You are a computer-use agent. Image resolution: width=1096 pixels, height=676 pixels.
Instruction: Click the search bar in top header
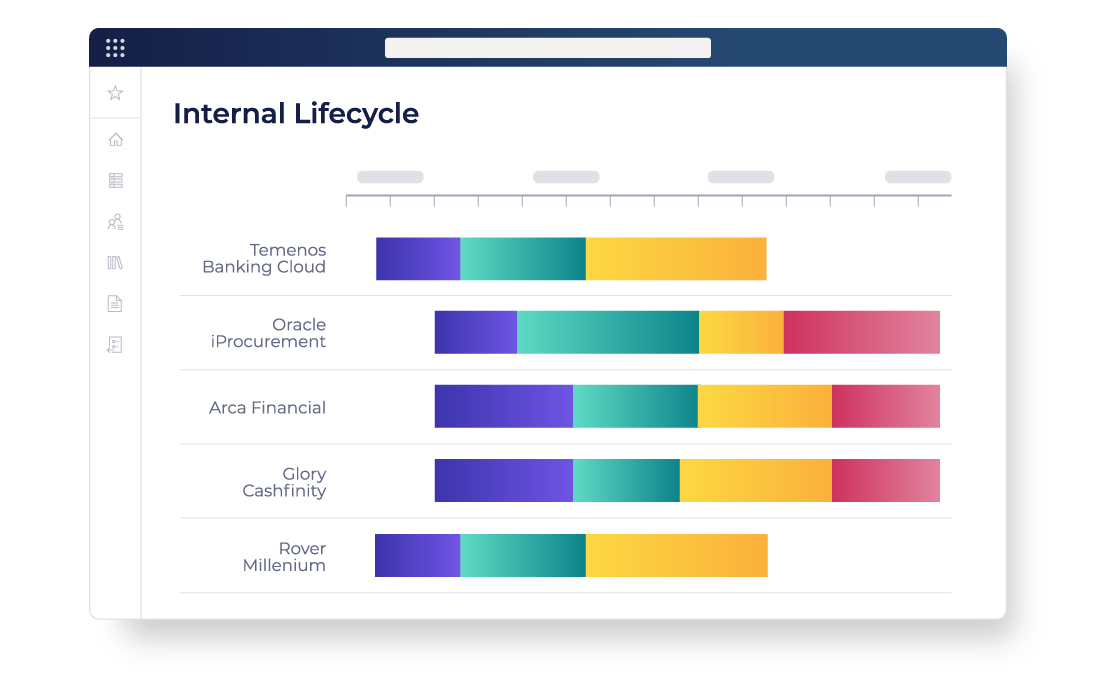[548, 48]
